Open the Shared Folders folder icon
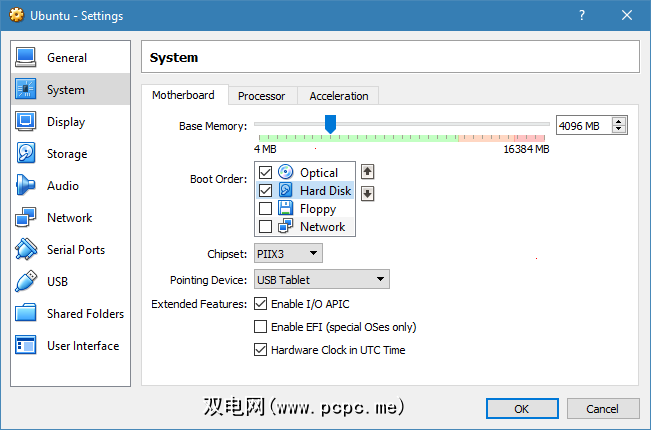This screenshot has height=430, width=651. [26, 313]
